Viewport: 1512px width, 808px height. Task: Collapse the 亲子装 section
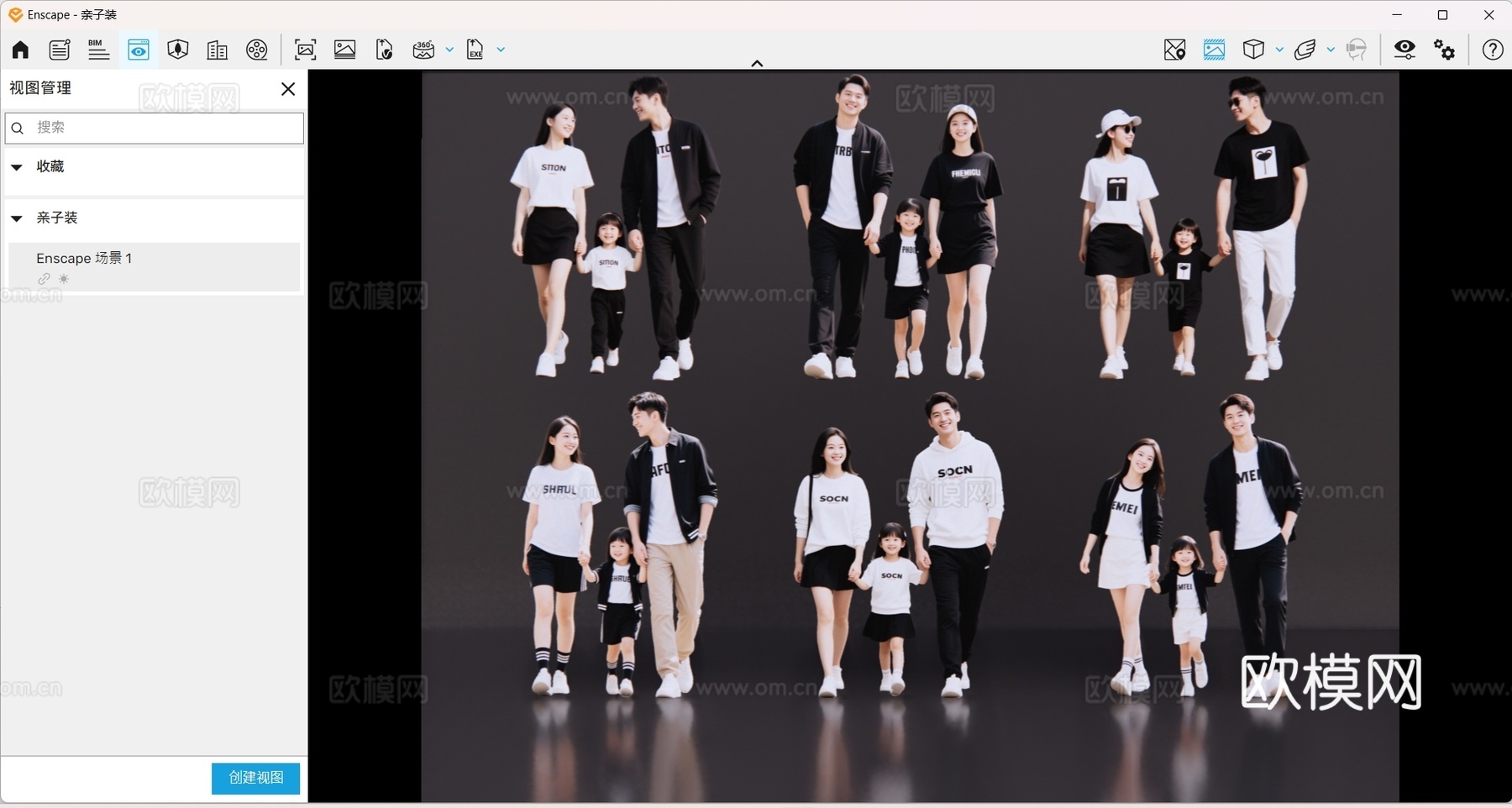(17, 218)
